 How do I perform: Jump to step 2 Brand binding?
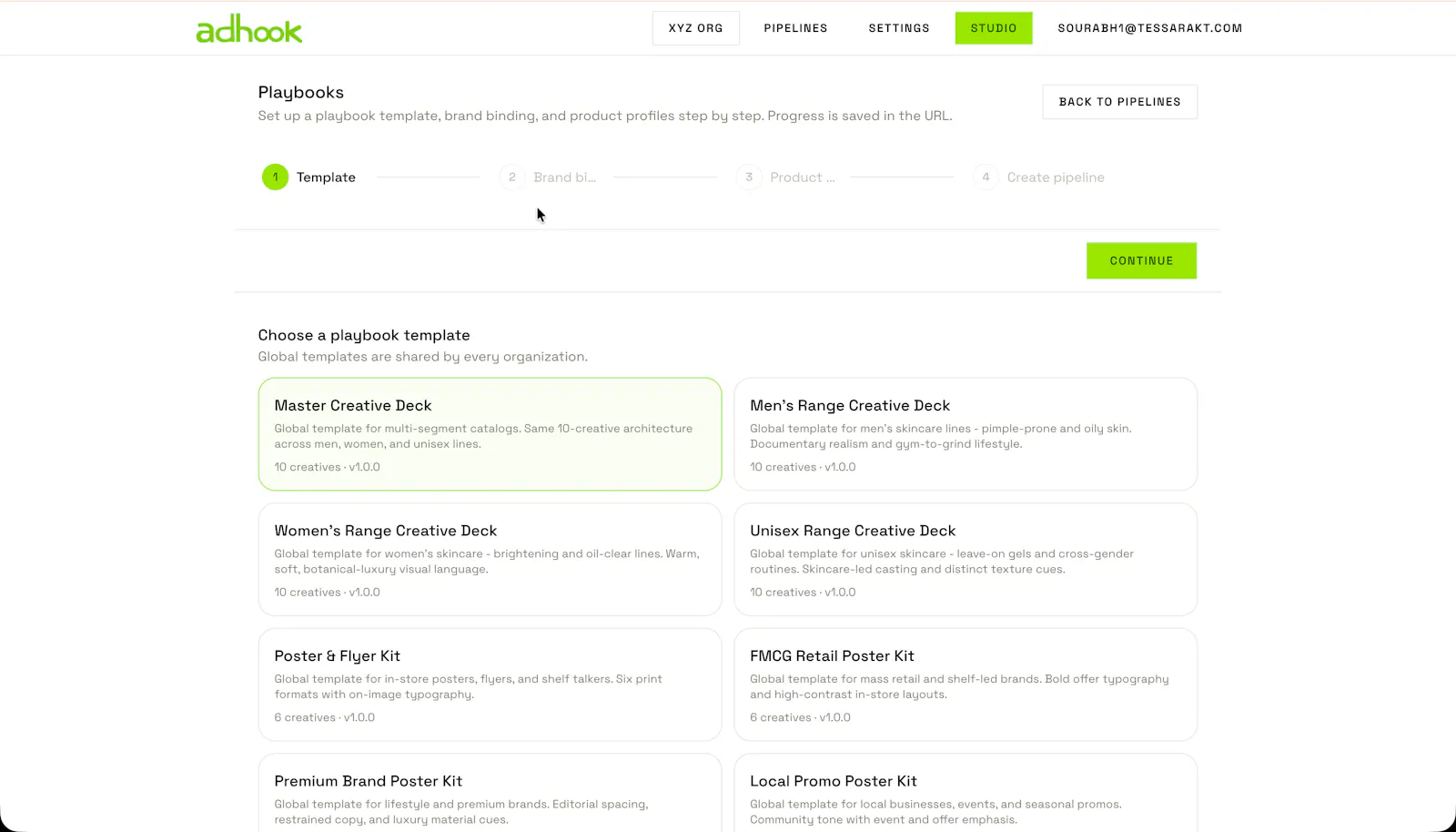click(547, 178)
